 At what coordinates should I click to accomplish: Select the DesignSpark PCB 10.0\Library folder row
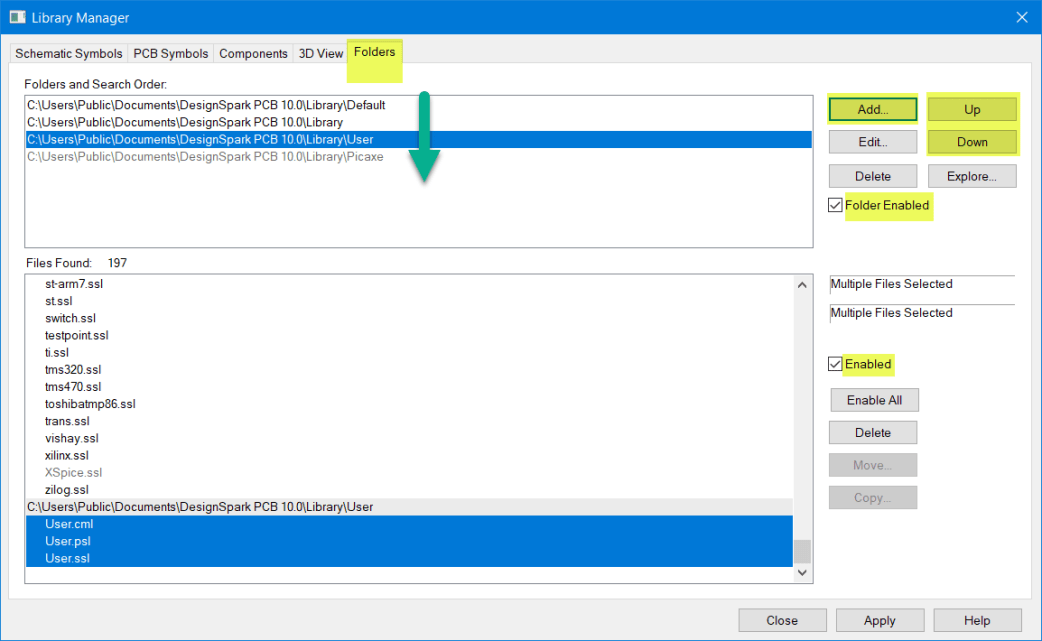tap(419, 122)
